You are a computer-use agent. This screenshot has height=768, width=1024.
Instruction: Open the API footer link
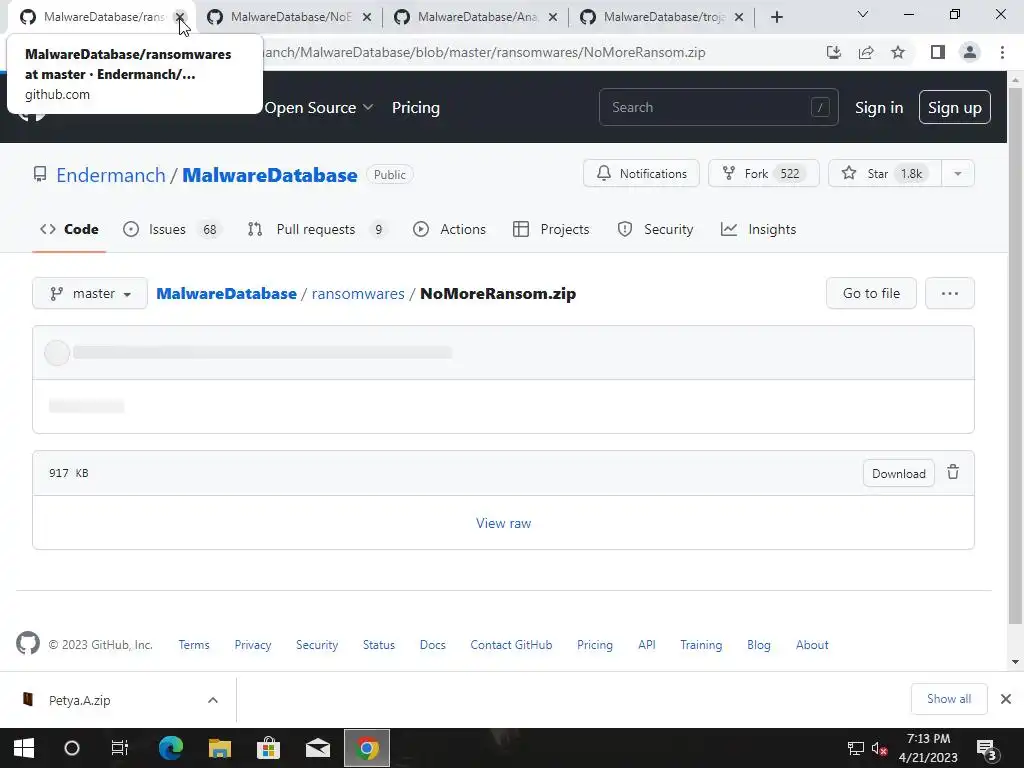click(647, 645)
